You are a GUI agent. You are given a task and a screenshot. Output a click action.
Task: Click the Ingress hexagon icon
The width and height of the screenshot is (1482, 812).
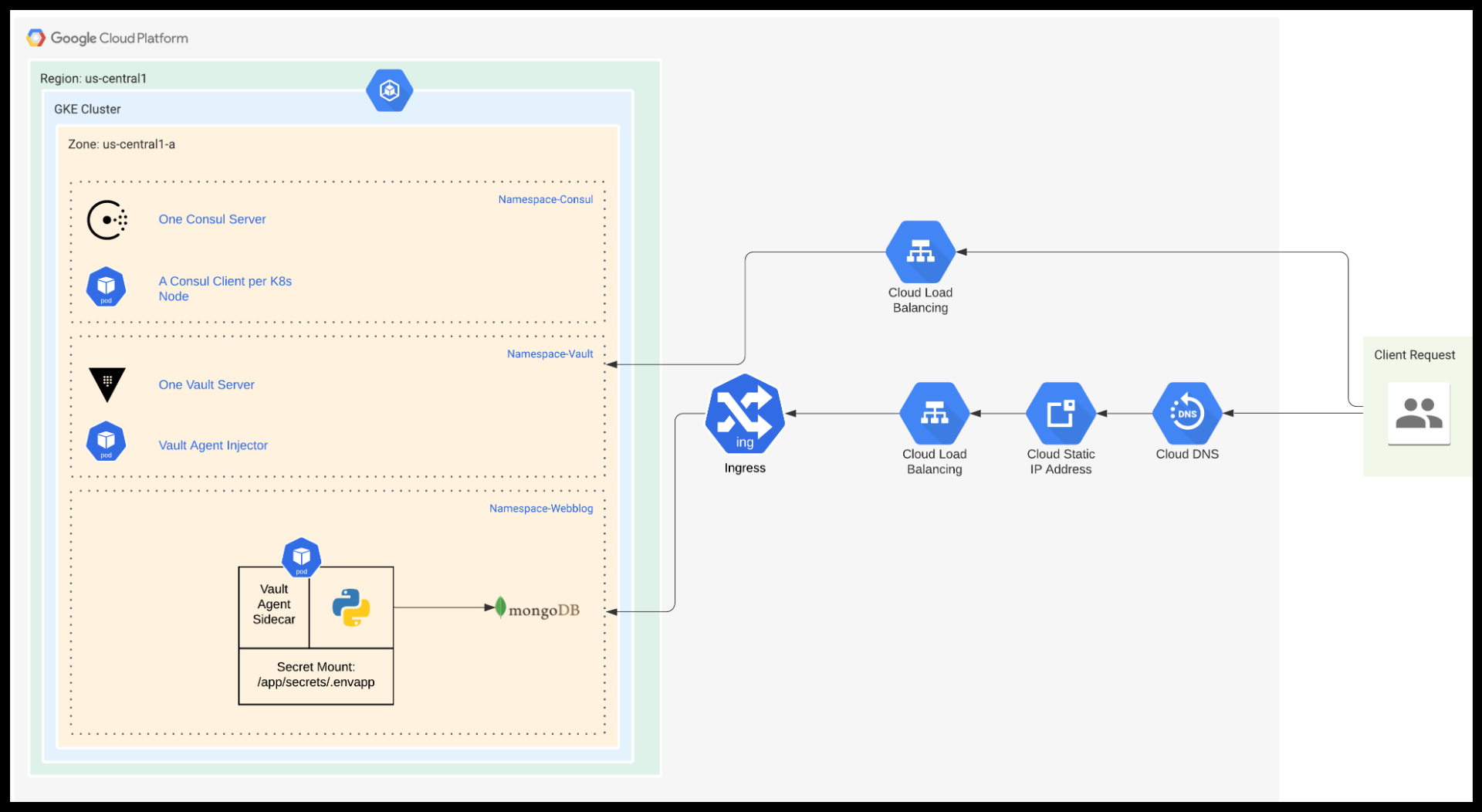tap(744, 414)
